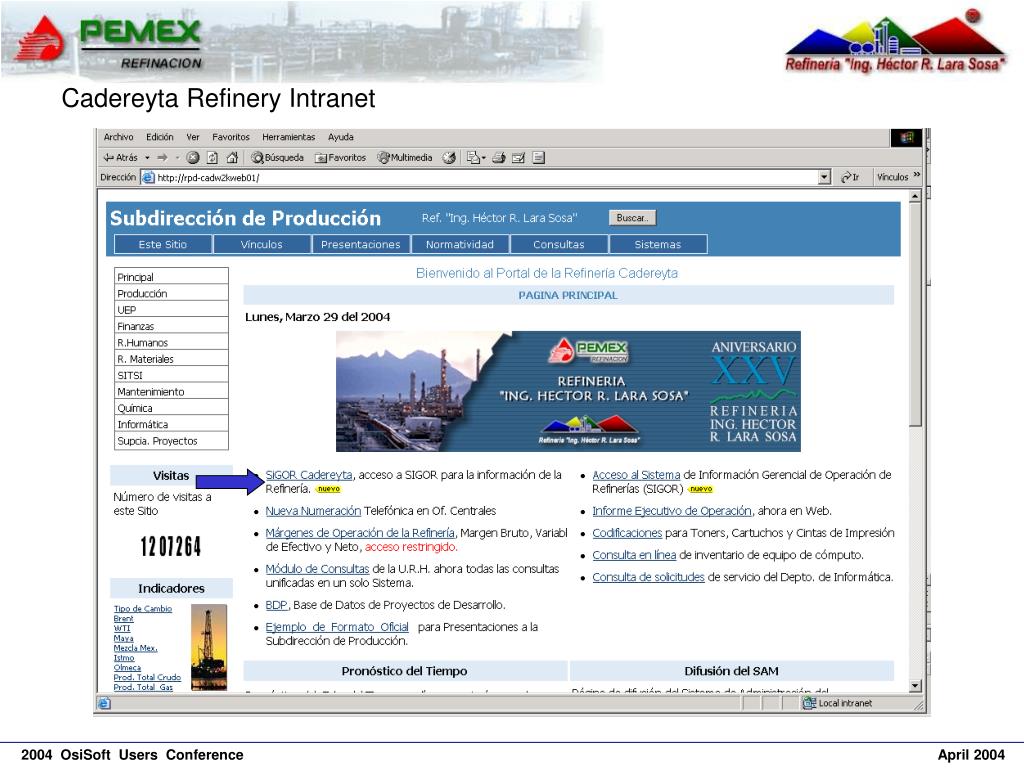Open the Módulo de Consultas link
Screen dimensions: 1024x768
point(317,569)
